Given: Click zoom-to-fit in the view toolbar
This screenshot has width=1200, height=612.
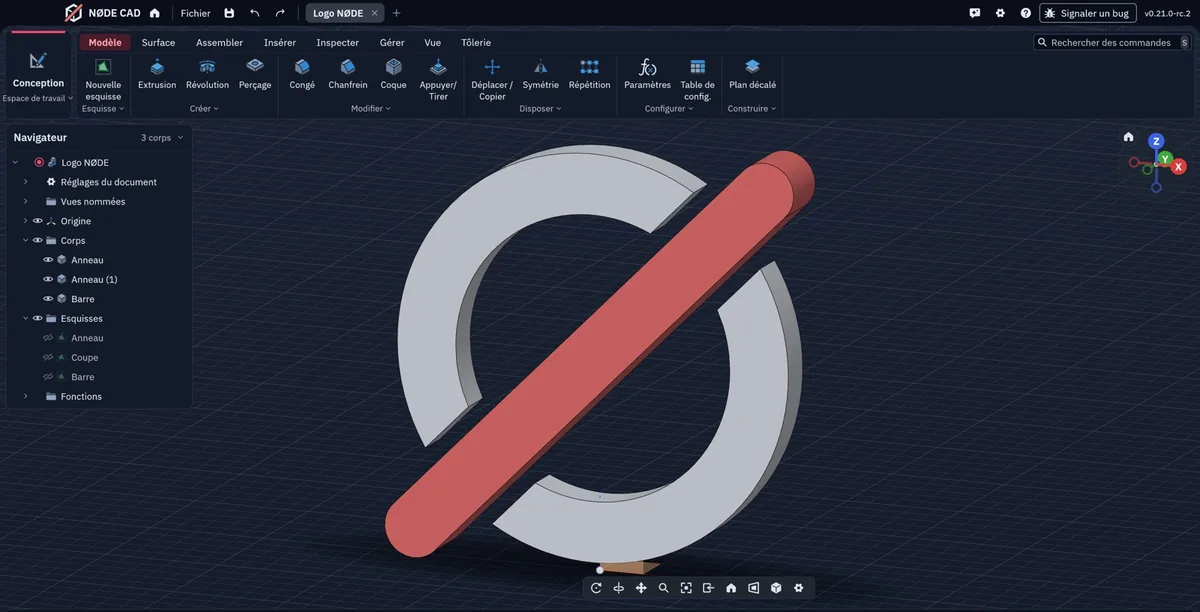Looking at the screenshot, I should coord(686,588).
